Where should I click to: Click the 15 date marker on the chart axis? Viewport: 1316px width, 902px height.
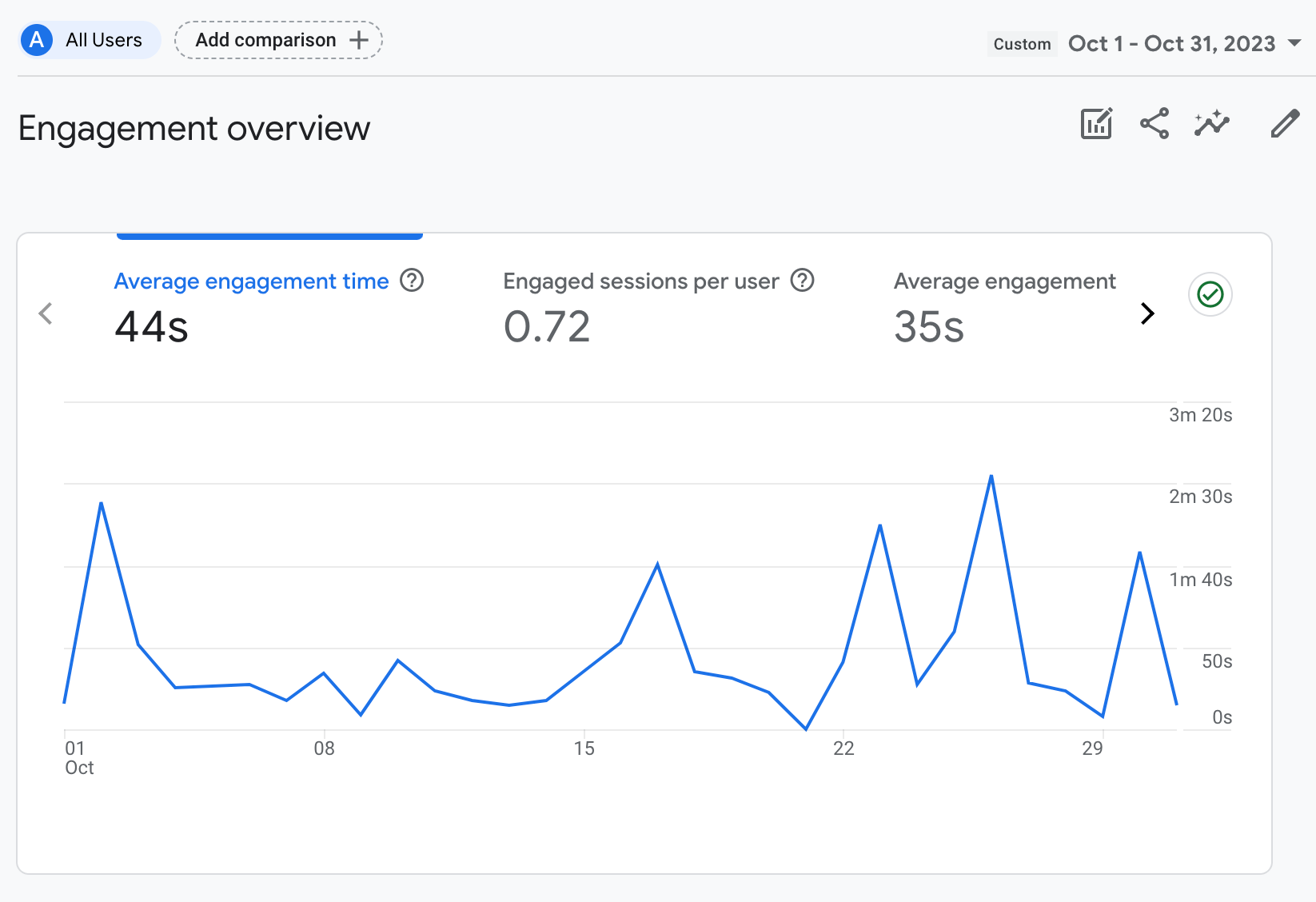tap(584, 748)
